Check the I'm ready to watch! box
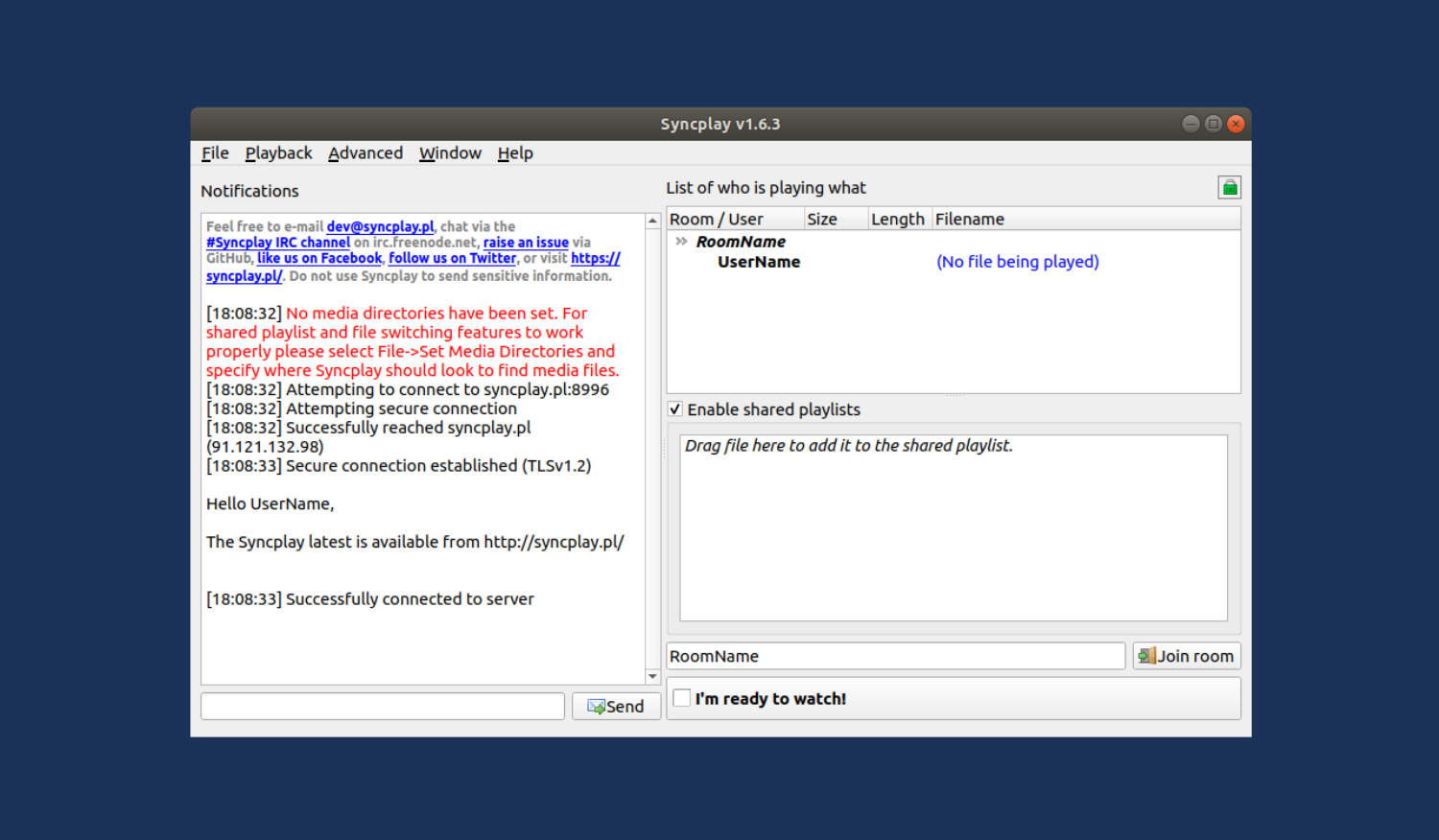The width and height of the screenshot is (1439, 840). point(682,698)
